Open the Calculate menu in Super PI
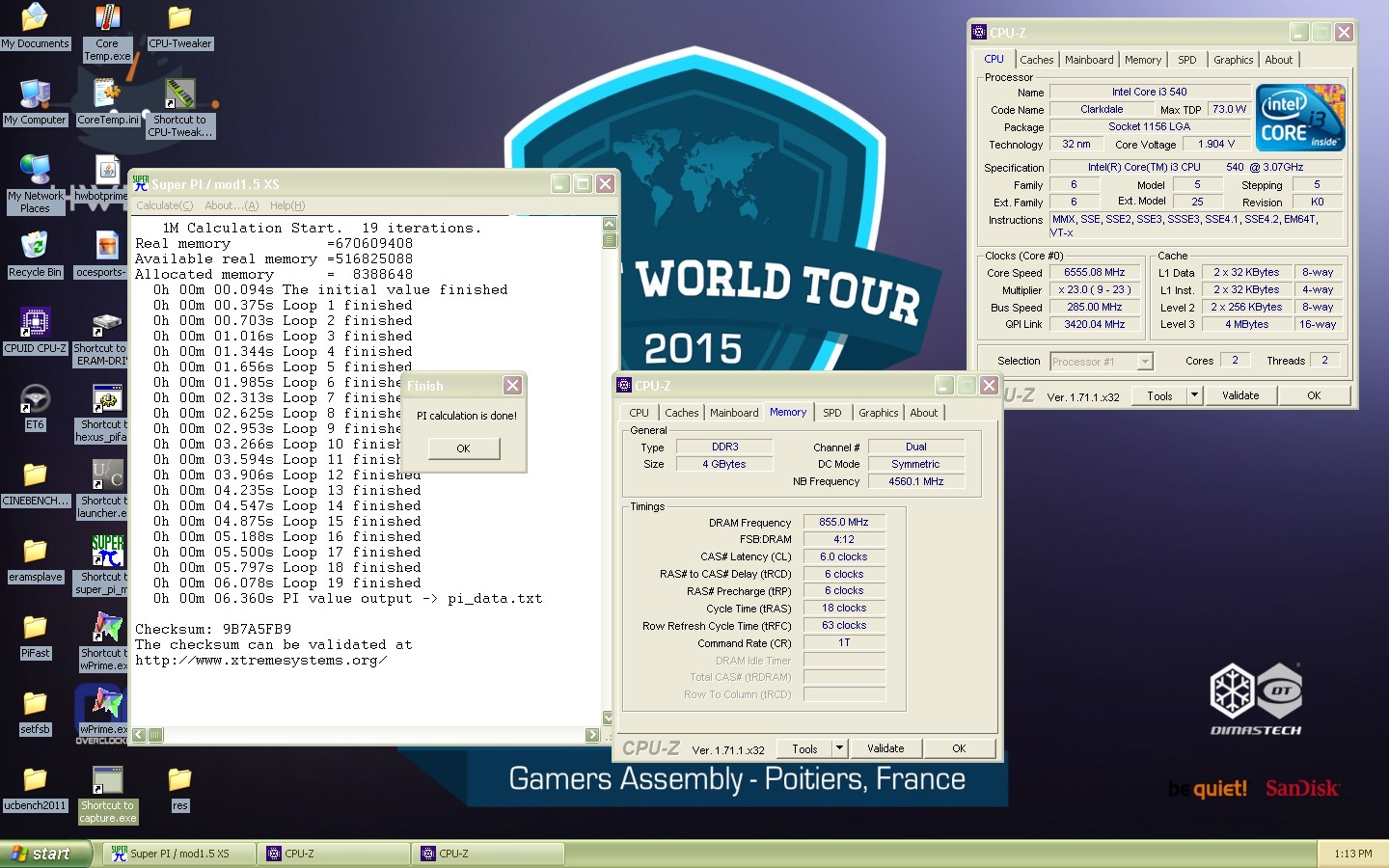The image size is (1389, 868). [164, 205]
